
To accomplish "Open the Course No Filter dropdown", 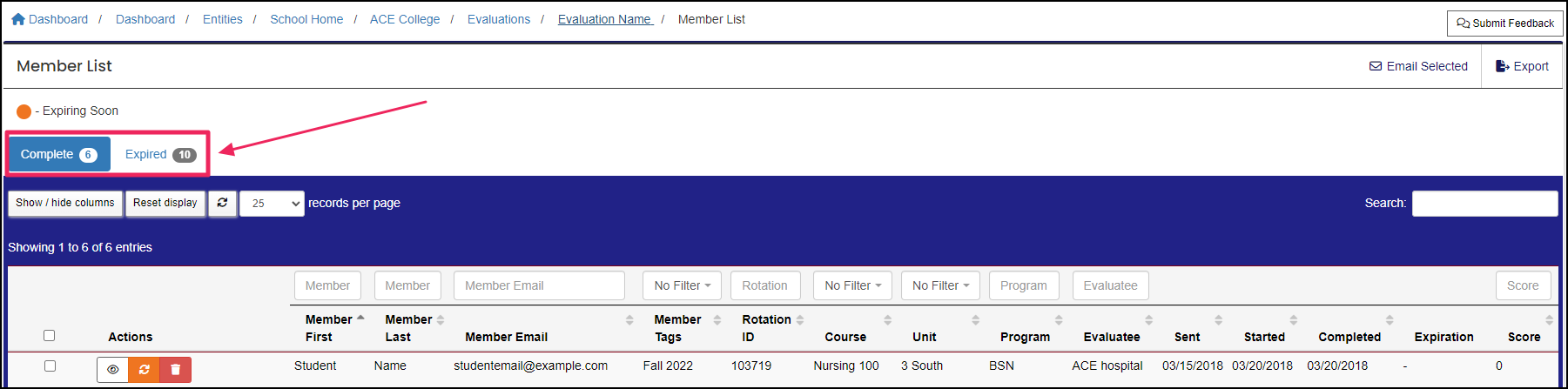I will click(853, 285).
